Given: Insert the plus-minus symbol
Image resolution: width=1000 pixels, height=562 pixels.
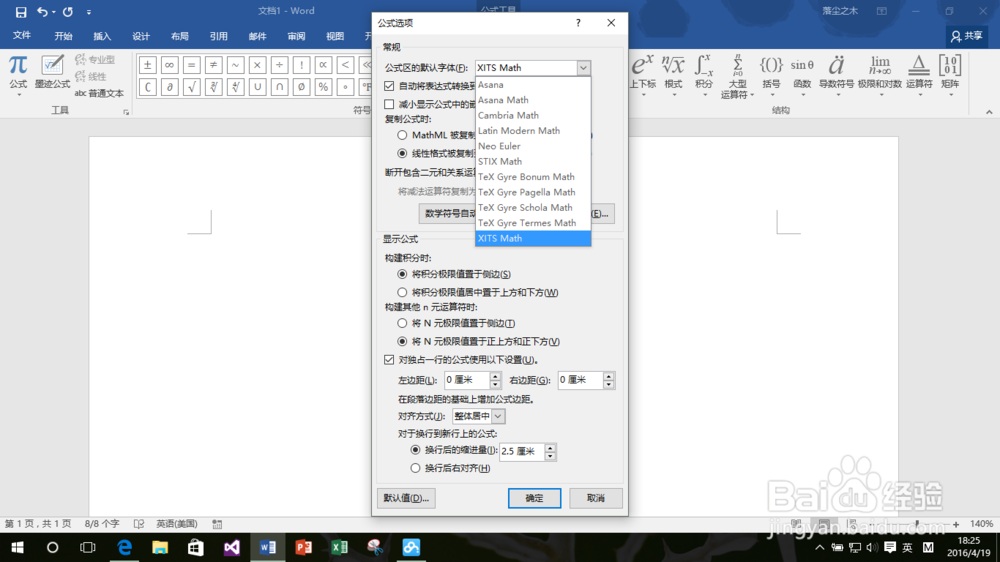Looking at the screenshot, I should (147, 65).
